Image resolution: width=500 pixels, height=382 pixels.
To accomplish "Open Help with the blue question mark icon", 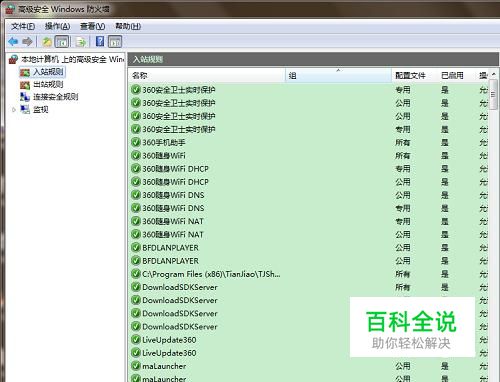I will [x=100, y=42].
